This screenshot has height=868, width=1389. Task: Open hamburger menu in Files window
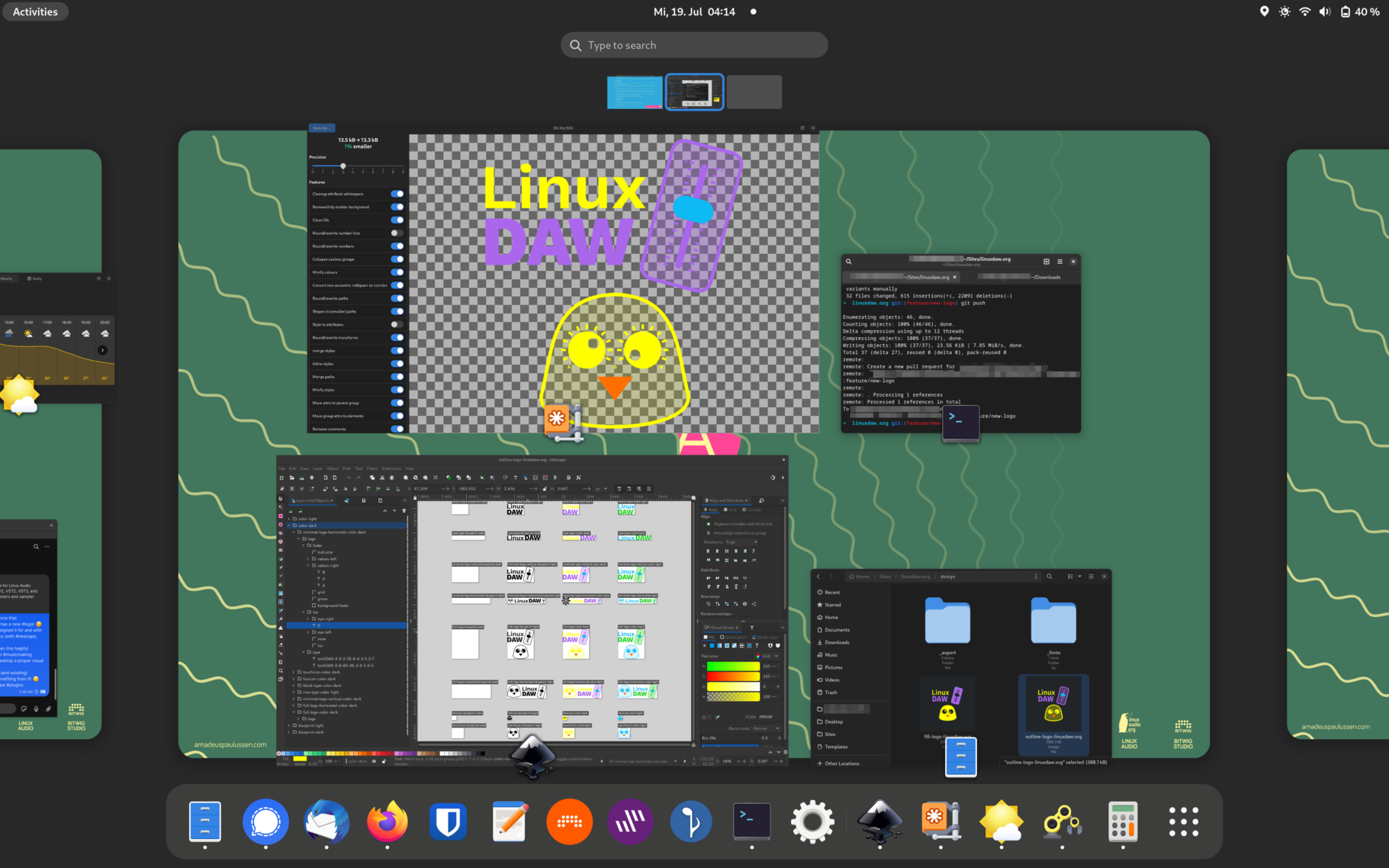(1091, 577)
